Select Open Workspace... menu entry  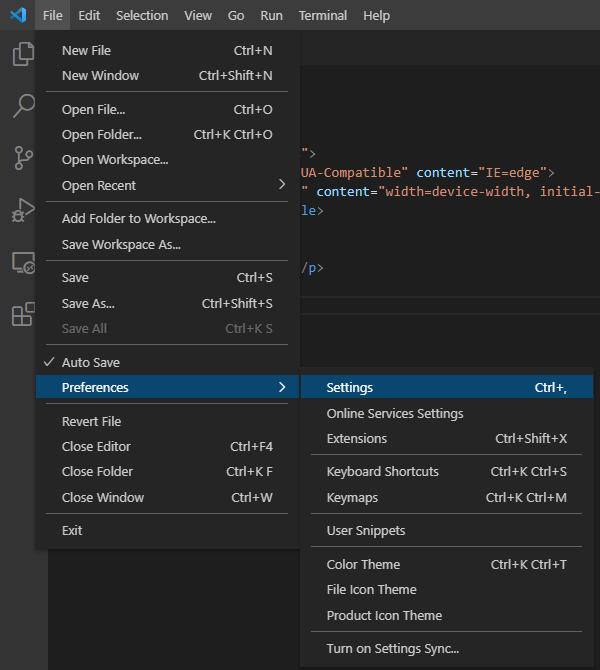(167, 160)
